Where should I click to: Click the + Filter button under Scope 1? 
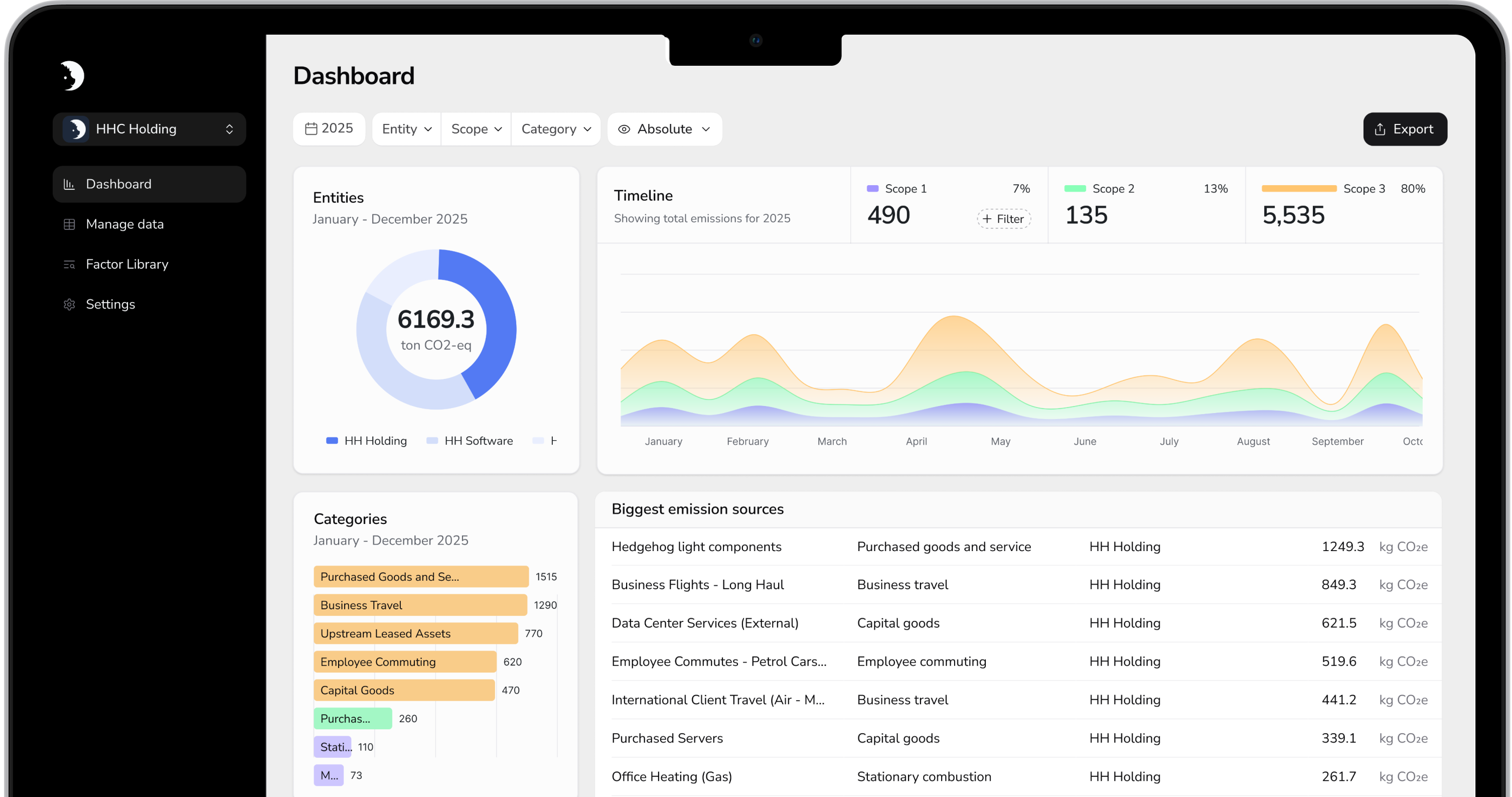(x=1004, y=219)
